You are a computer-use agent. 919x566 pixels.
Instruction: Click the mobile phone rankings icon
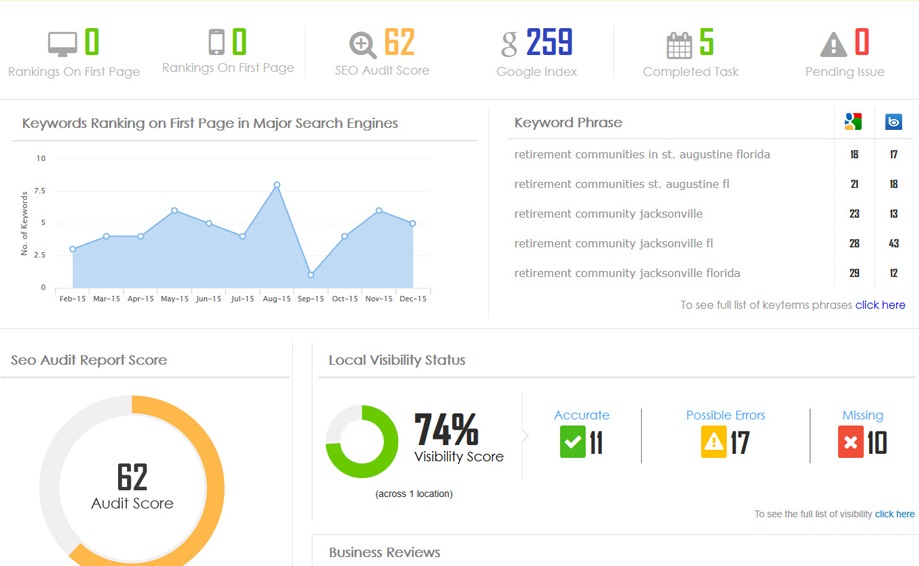click(x=216, y=42)
